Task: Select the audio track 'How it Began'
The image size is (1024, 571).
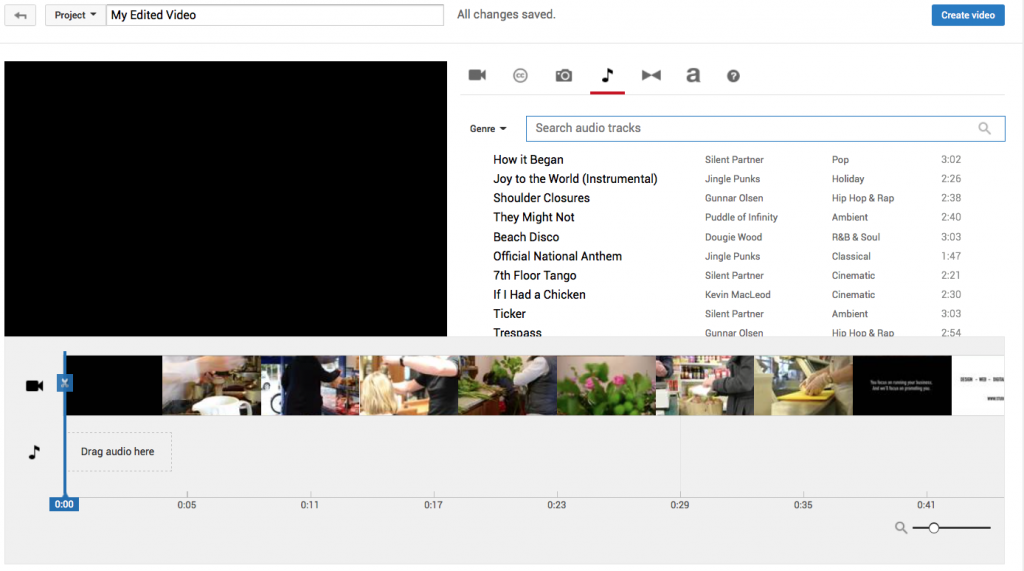Action: [x=528, y=159]
